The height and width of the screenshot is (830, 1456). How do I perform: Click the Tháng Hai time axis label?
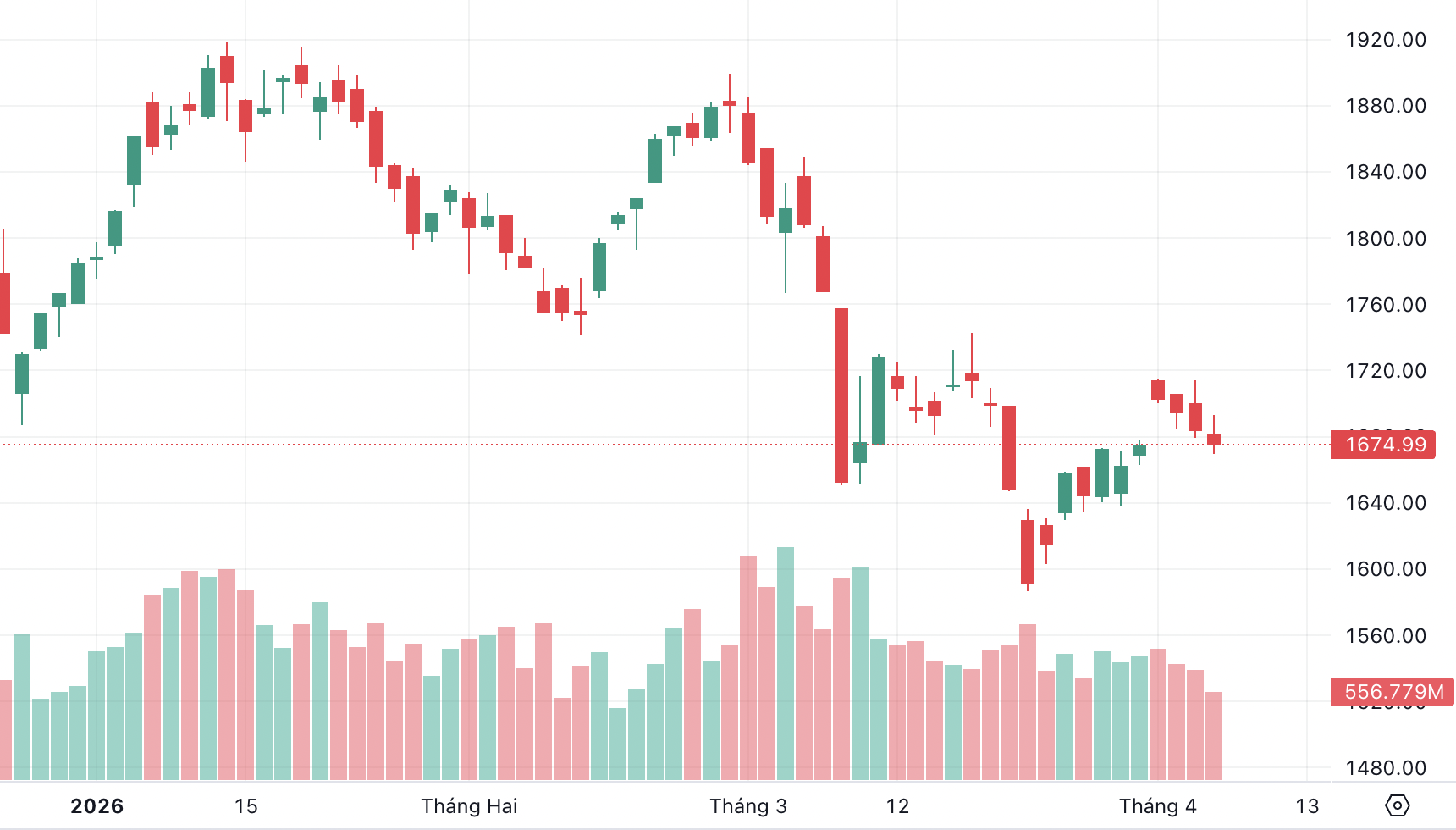(x=469, y=806)
